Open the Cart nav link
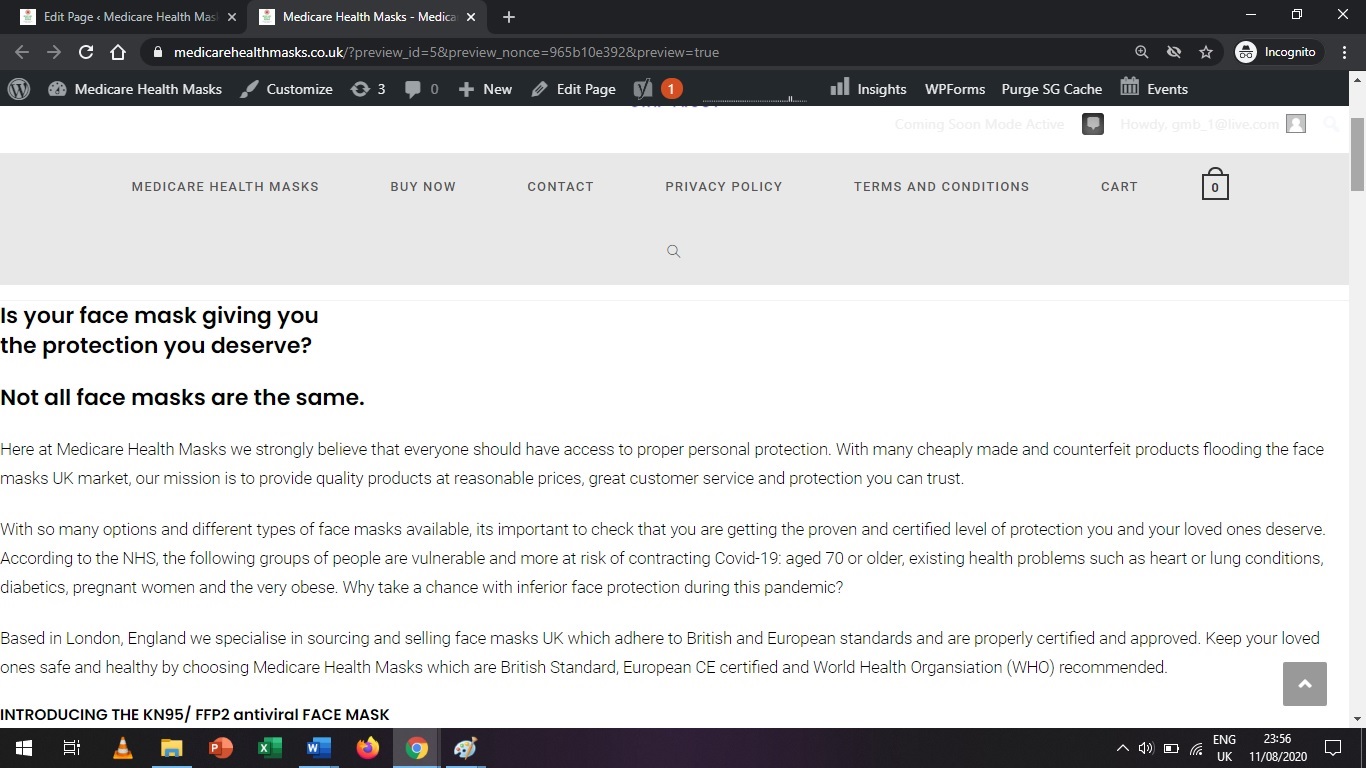The height and width of the screenshot is (768, 1366). coord(1119,187)
